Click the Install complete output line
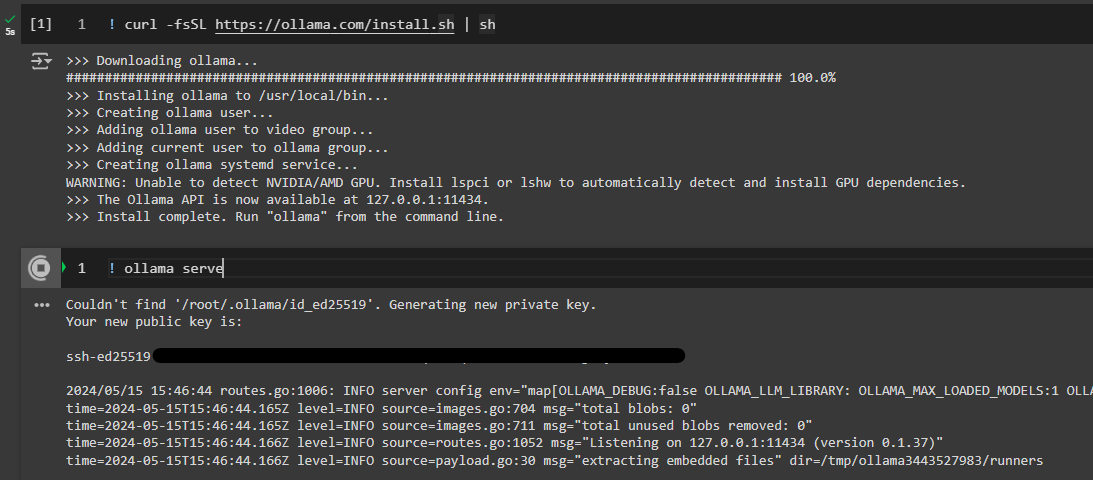 pos(284,217)
